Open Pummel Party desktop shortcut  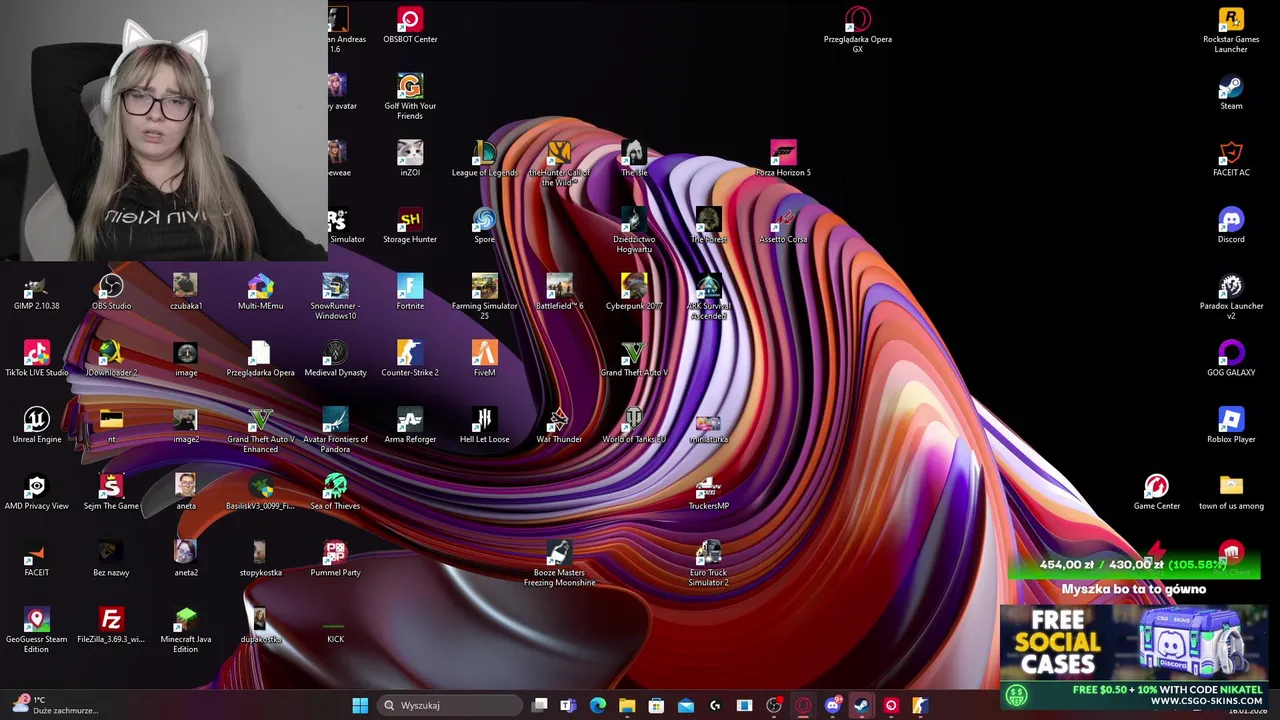pyautogui.click(x=335, y=560)
